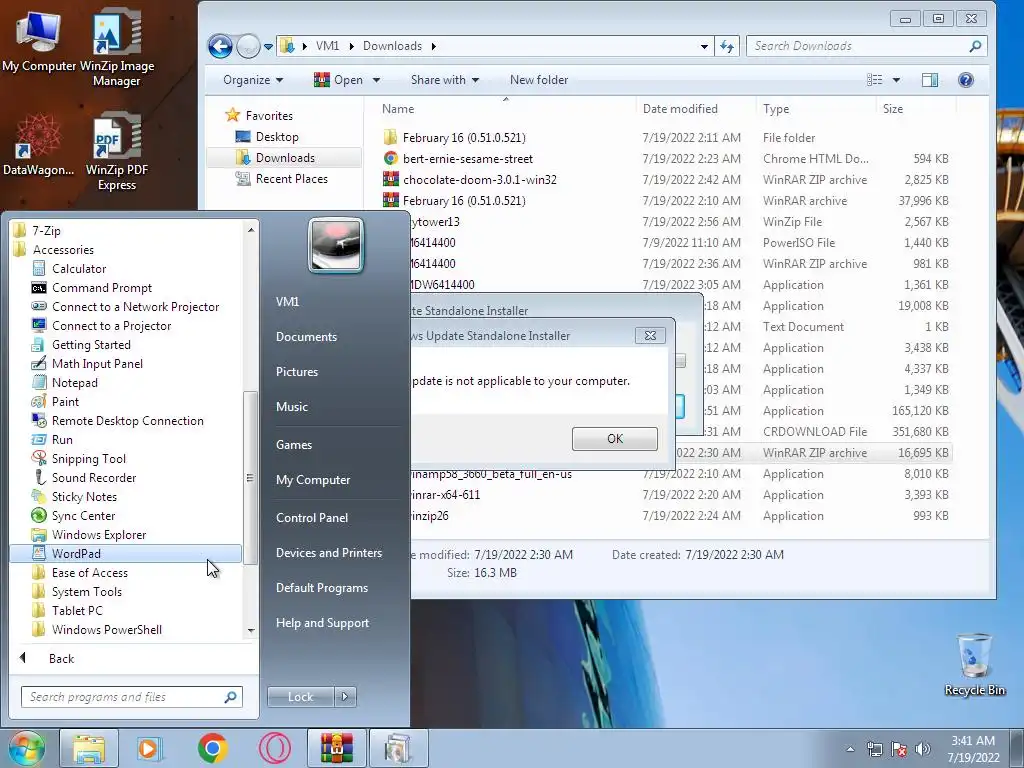Show hidden tray icons arrow

pyautogui.click(x=850, y=748)
